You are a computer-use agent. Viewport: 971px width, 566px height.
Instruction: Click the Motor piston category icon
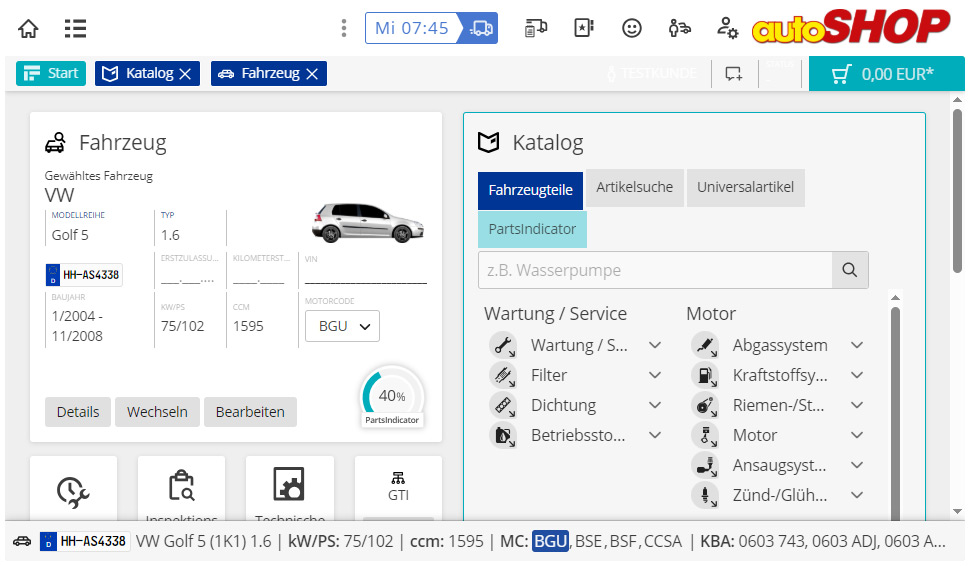pos(705,435)
